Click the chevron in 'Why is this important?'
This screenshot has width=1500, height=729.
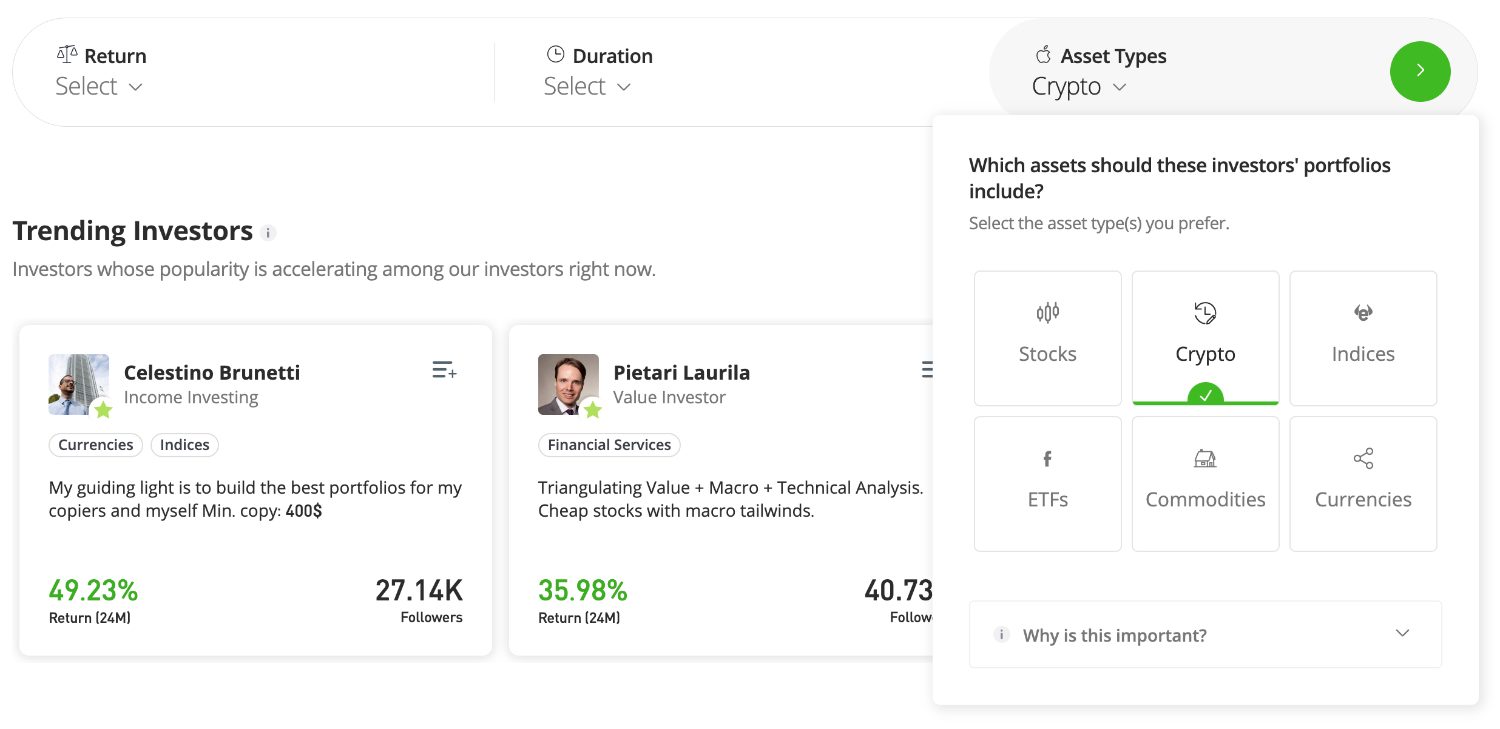(x=1402, y=633)
